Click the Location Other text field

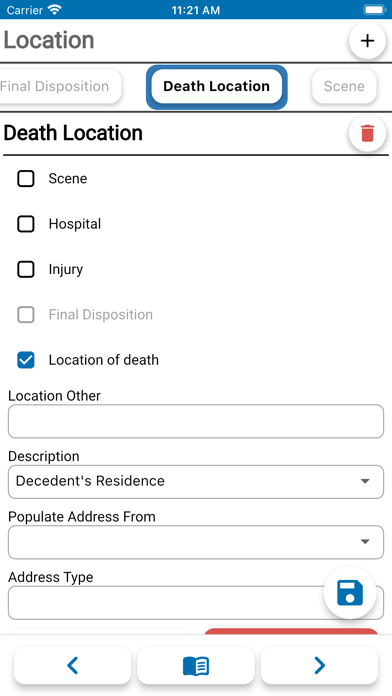pos(196,421)
